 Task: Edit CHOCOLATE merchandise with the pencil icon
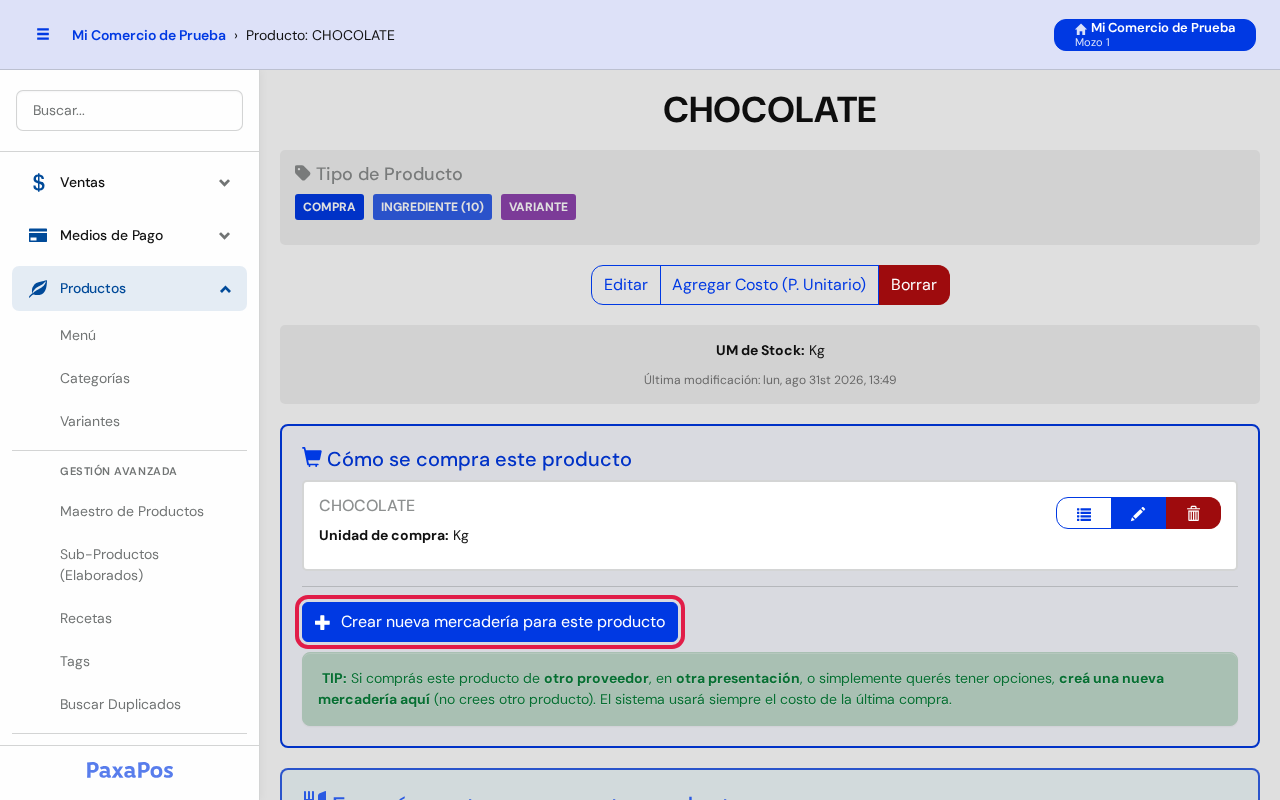point(1138,513)
